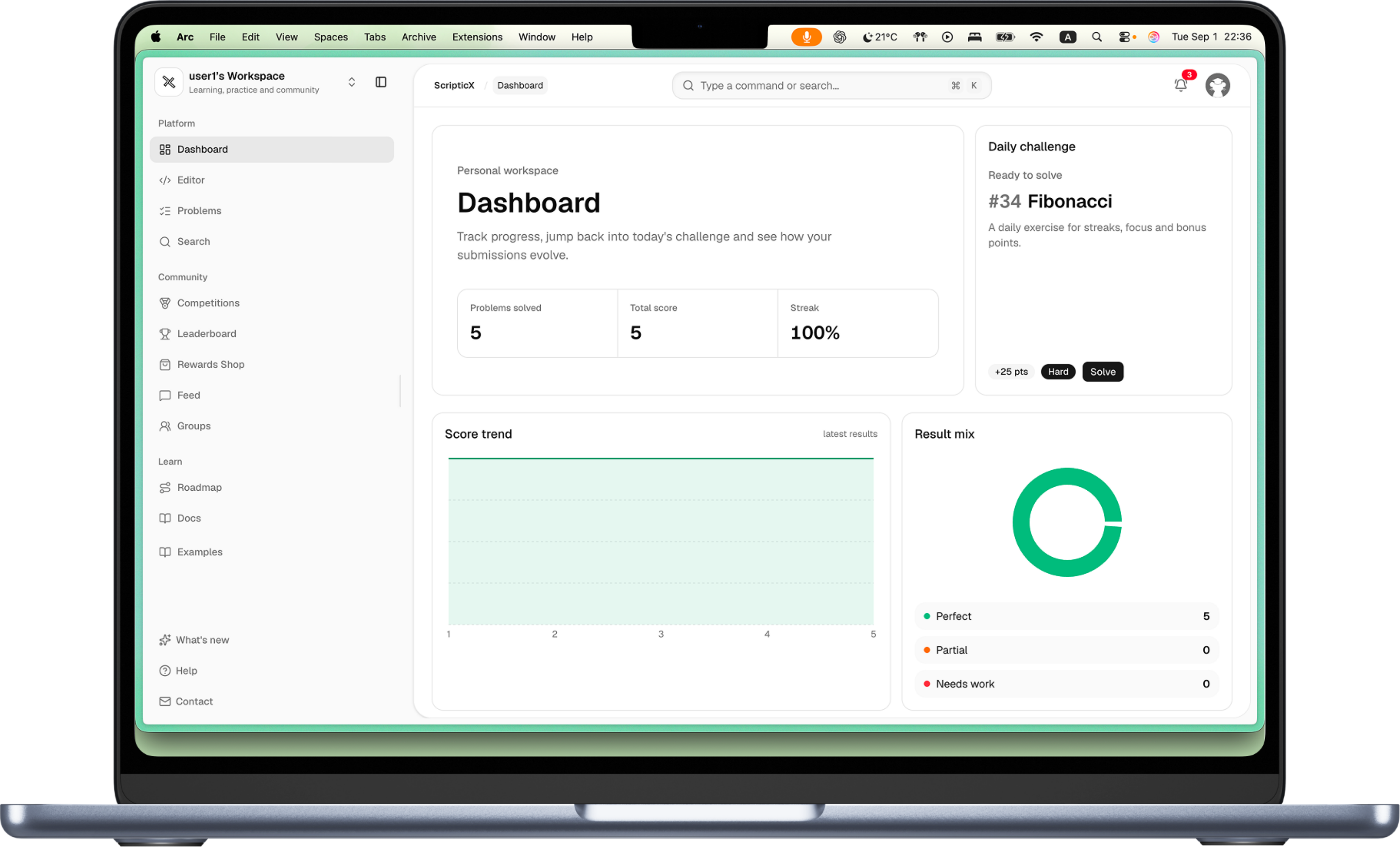Open the Archive menu

click(419, 37)
